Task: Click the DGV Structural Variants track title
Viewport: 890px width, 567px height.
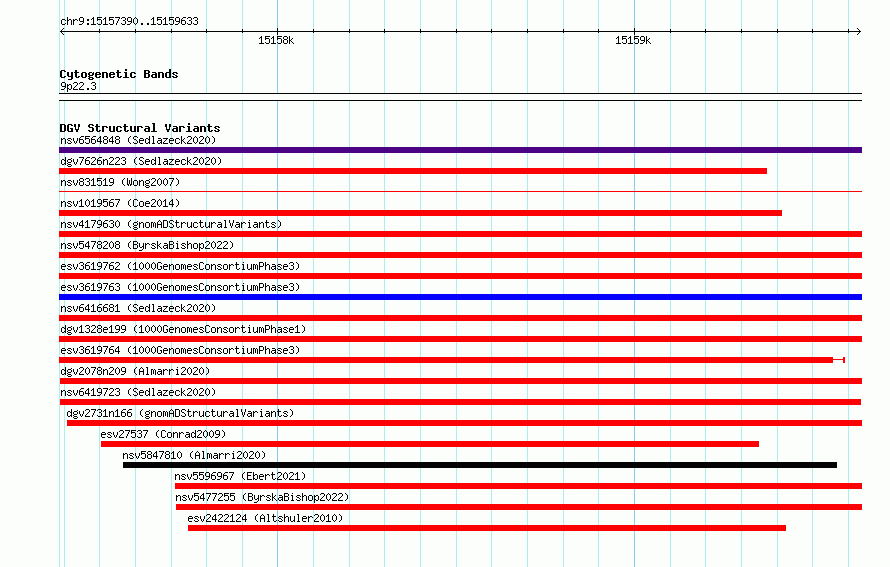Action: click(140, 128)
